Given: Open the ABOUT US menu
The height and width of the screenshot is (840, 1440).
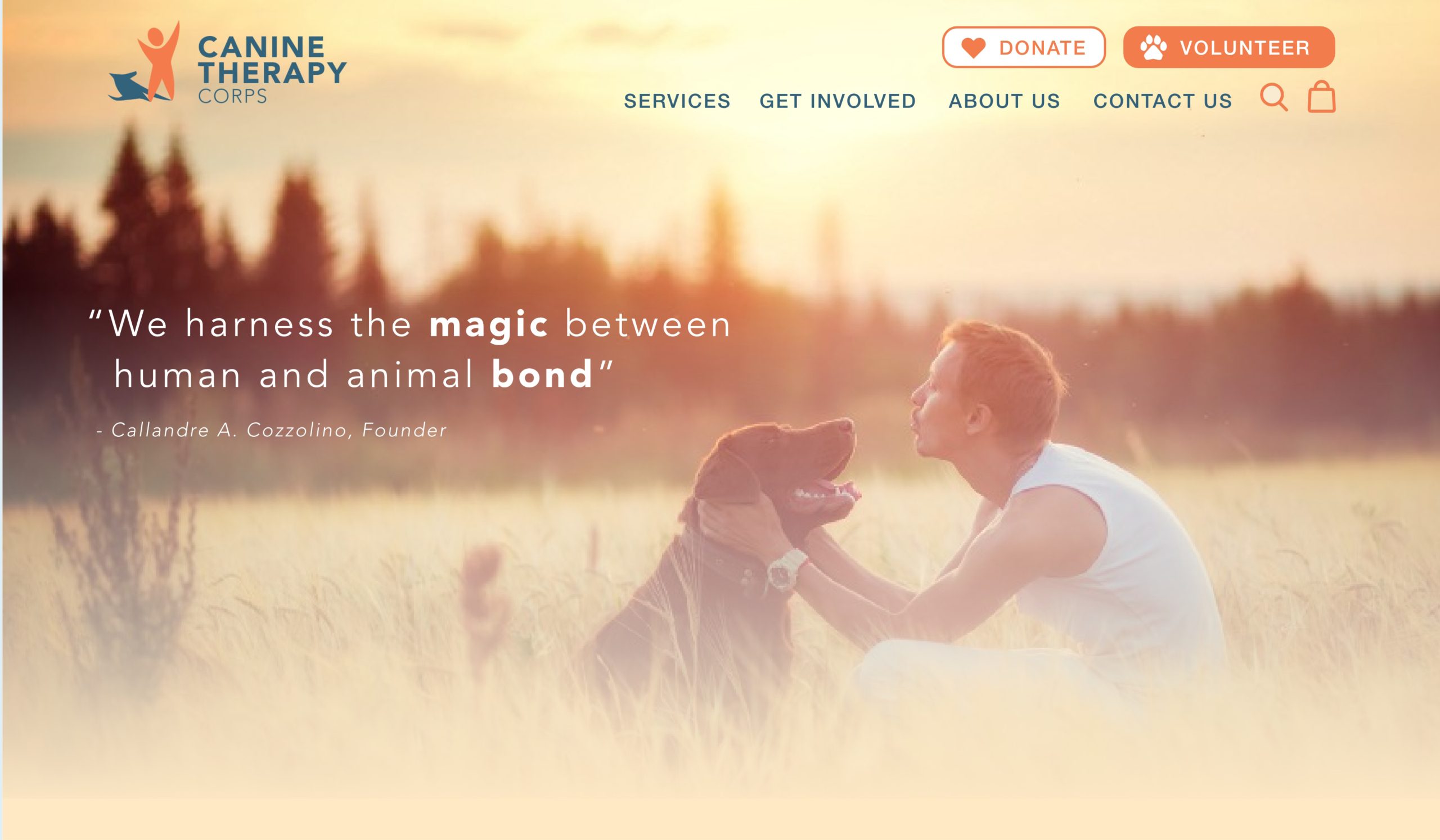Looking at the screenshot, I should pos(1005,101).
